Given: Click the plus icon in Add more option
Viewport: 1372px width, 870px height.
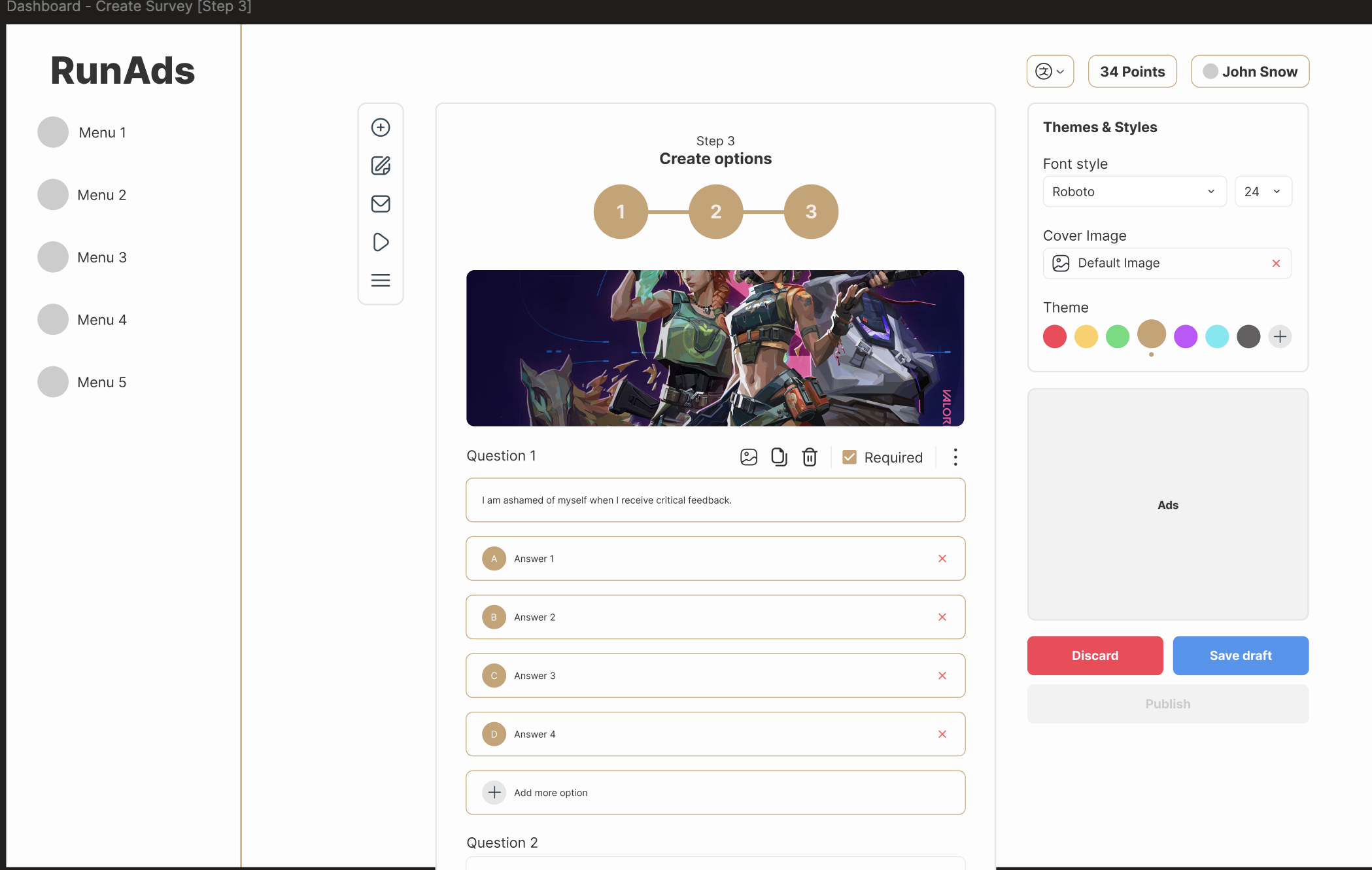Looking at the screenshot, I should click(x=494, y=793).
